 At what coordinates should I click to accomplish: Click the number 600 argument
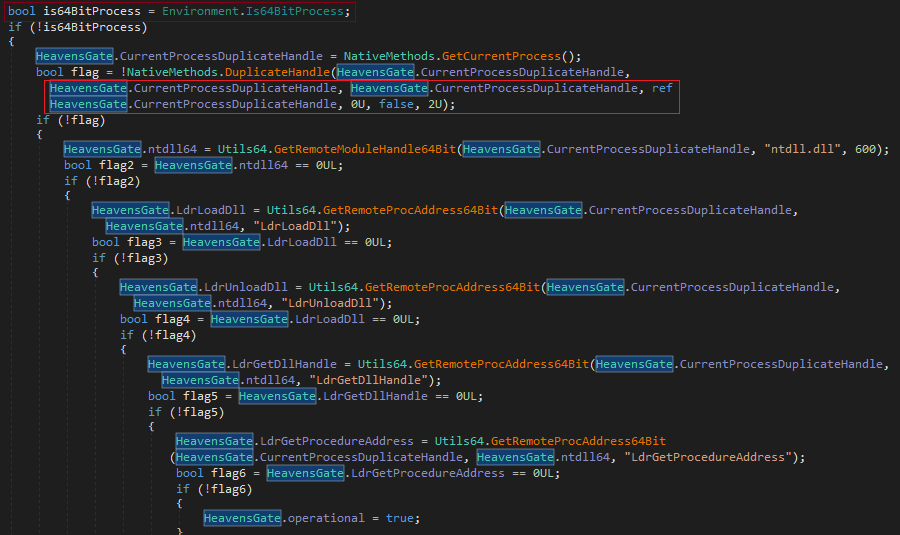pyautogui.click(x=872, y=149)
